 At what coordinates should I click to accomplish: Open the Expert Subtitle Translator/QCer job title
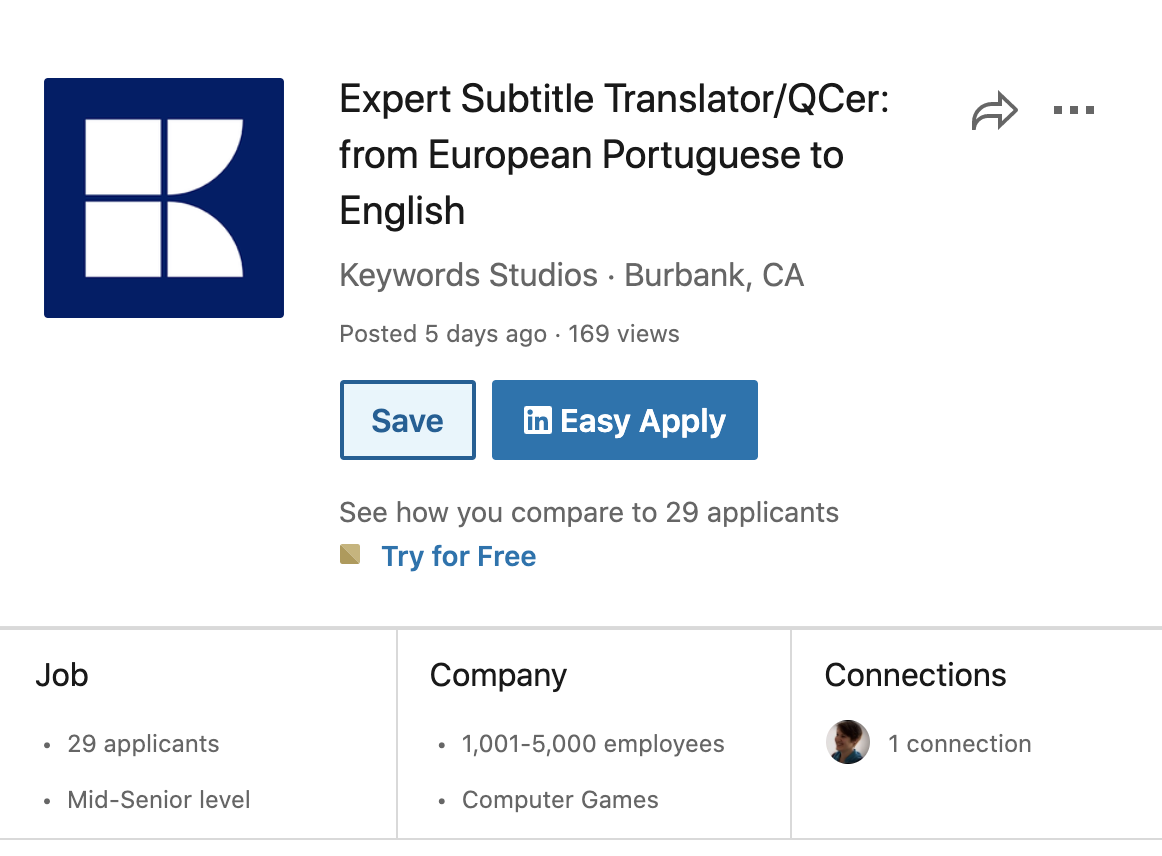pyautogui.click(x=614, y=155)
